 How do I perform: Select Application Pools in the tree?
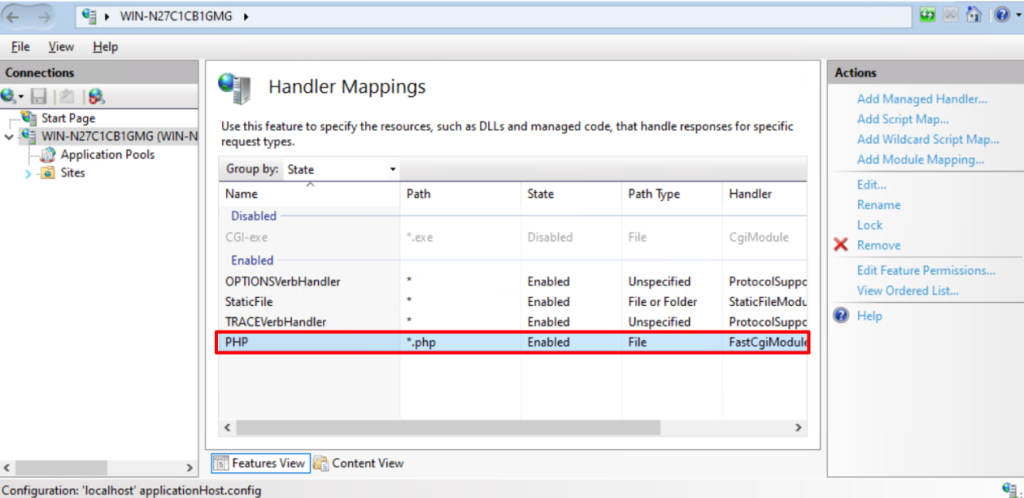[x=107, y=155]
